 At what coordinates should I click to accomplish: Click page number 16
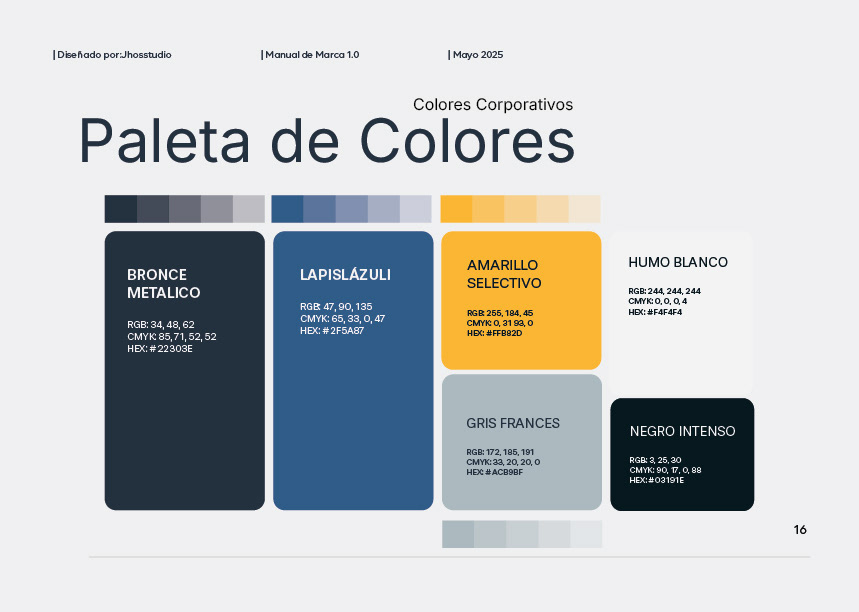[x=800, y=530]
